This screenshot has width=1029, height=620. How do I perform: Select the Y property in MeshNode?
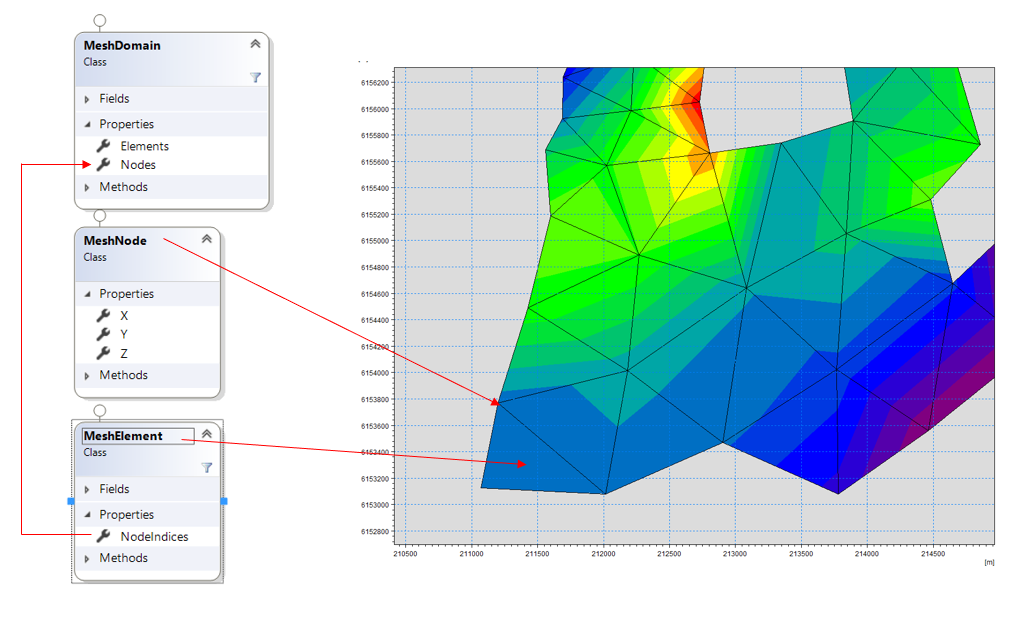click(x=124, y=334)
